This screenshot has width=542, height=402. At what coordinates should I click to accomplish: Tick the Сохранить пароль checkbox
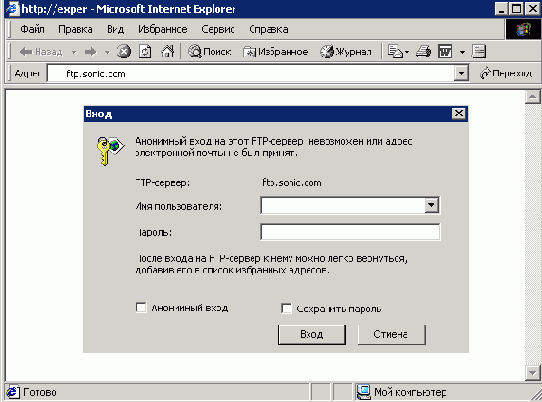pos(286,308)
